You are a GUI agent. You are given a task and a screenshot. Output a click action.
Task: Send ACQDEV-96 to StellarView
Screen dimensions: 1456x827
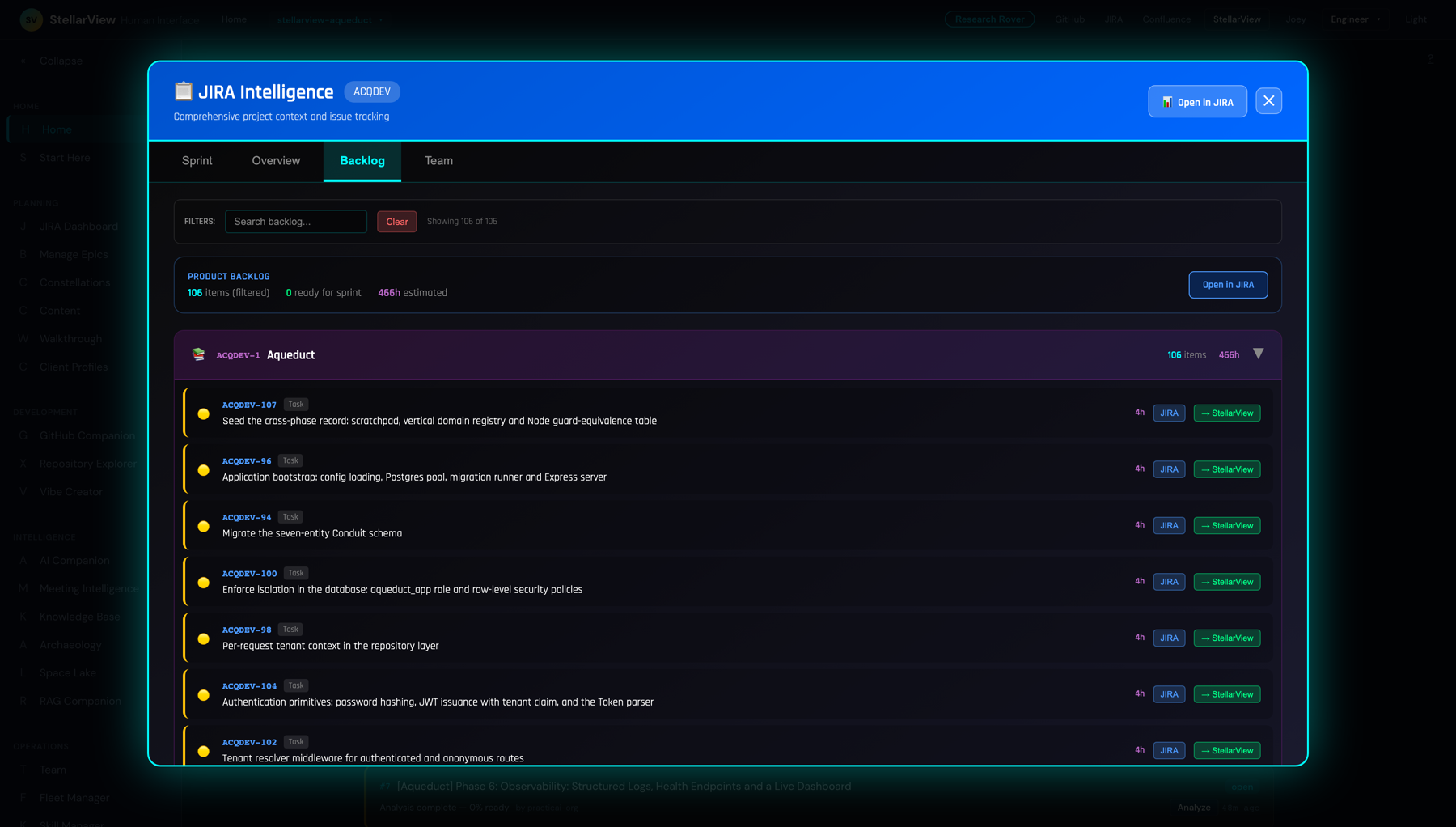pos(1227,469)
